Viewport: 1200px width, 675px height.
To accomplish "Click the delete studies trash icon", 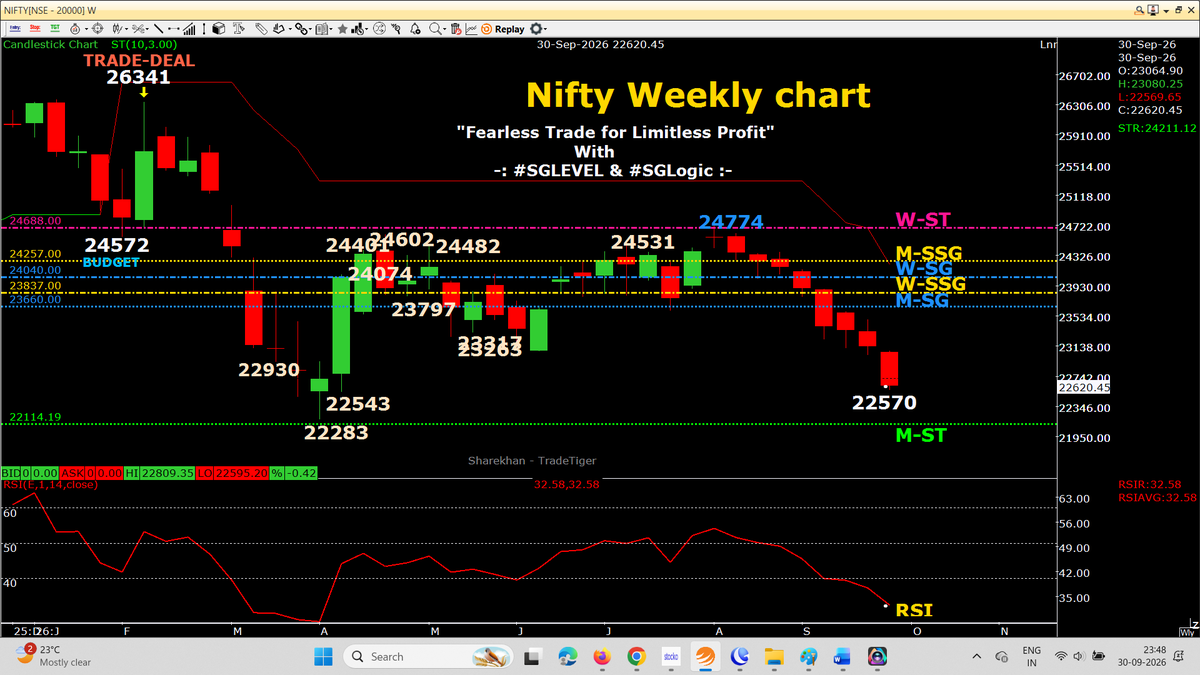I will coord(455,29).
